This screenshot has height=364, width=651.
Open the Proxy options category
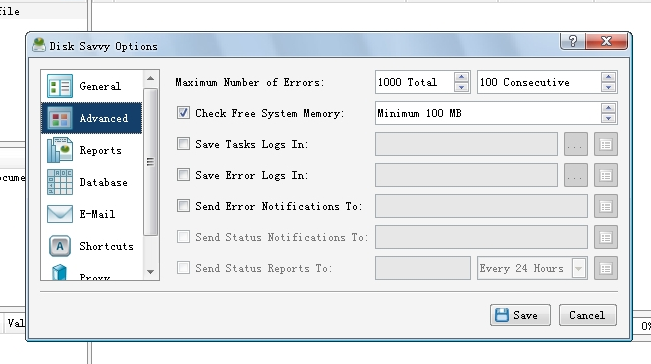click(92, 271)
